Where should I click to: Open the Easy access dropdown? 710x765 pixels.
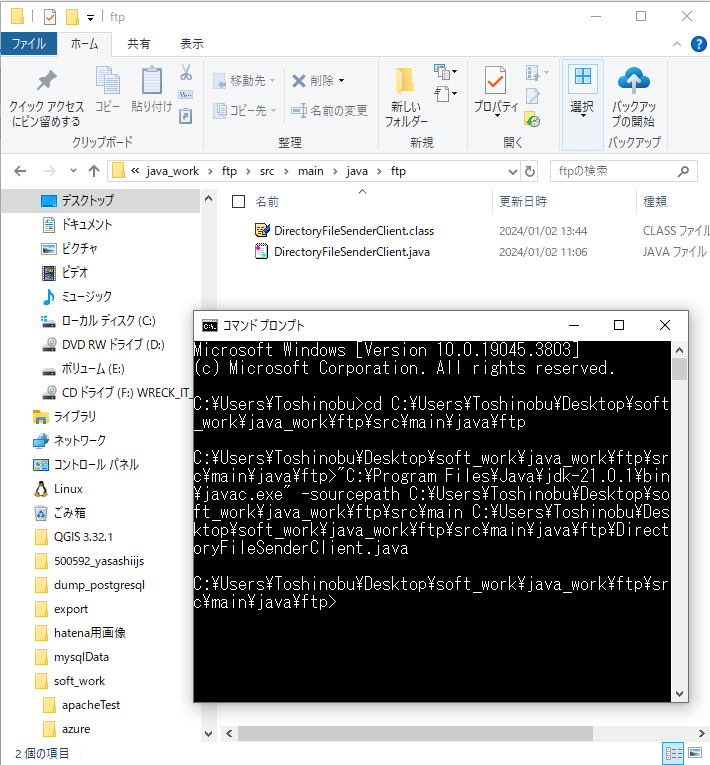coord(445,94)
